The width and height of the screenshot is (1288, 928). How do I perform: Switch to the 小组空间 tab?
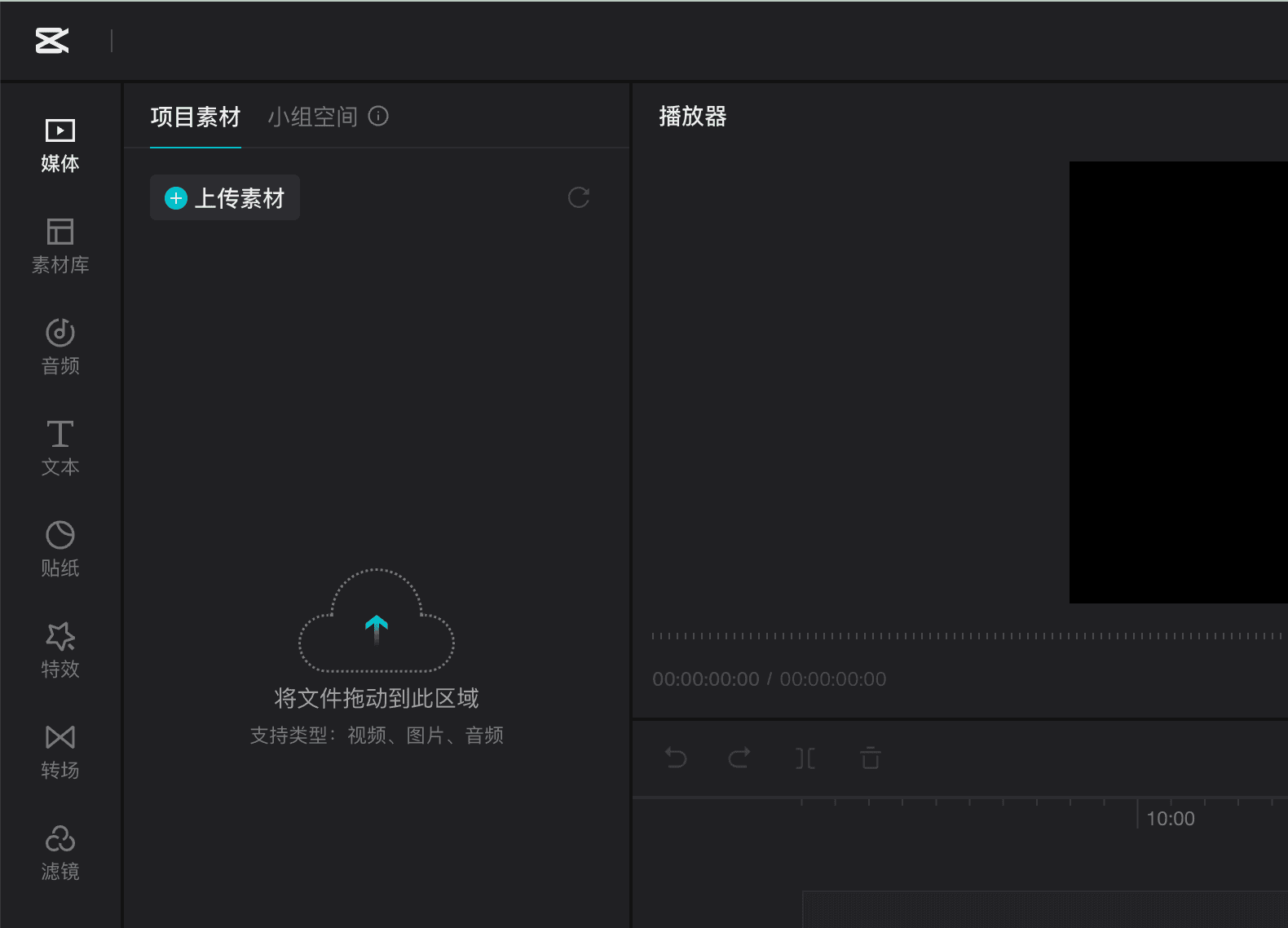point(313,117)
